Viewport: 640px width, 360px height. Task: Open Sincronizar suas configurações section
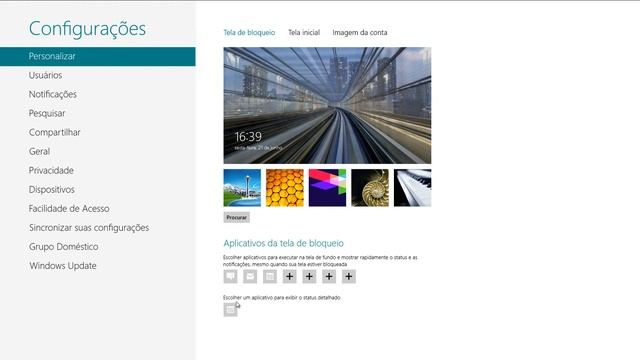click(89, 228)
